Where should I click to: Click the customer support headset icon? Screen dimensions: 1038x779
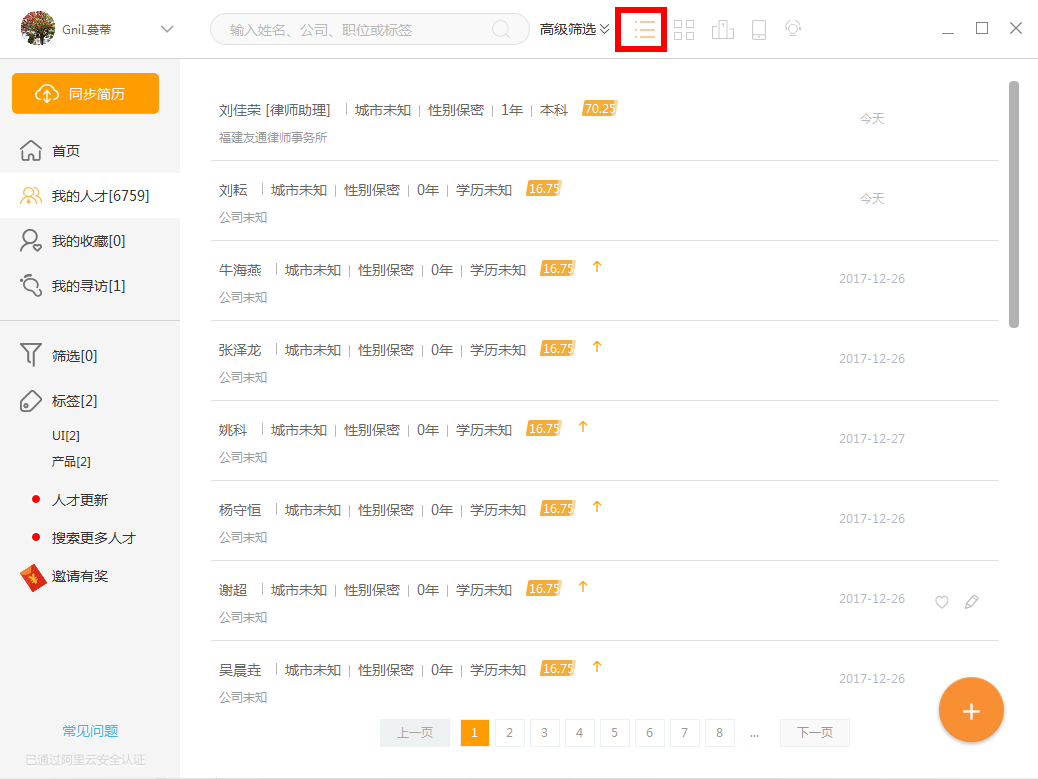pyautogui.click(x=793, y=28)
